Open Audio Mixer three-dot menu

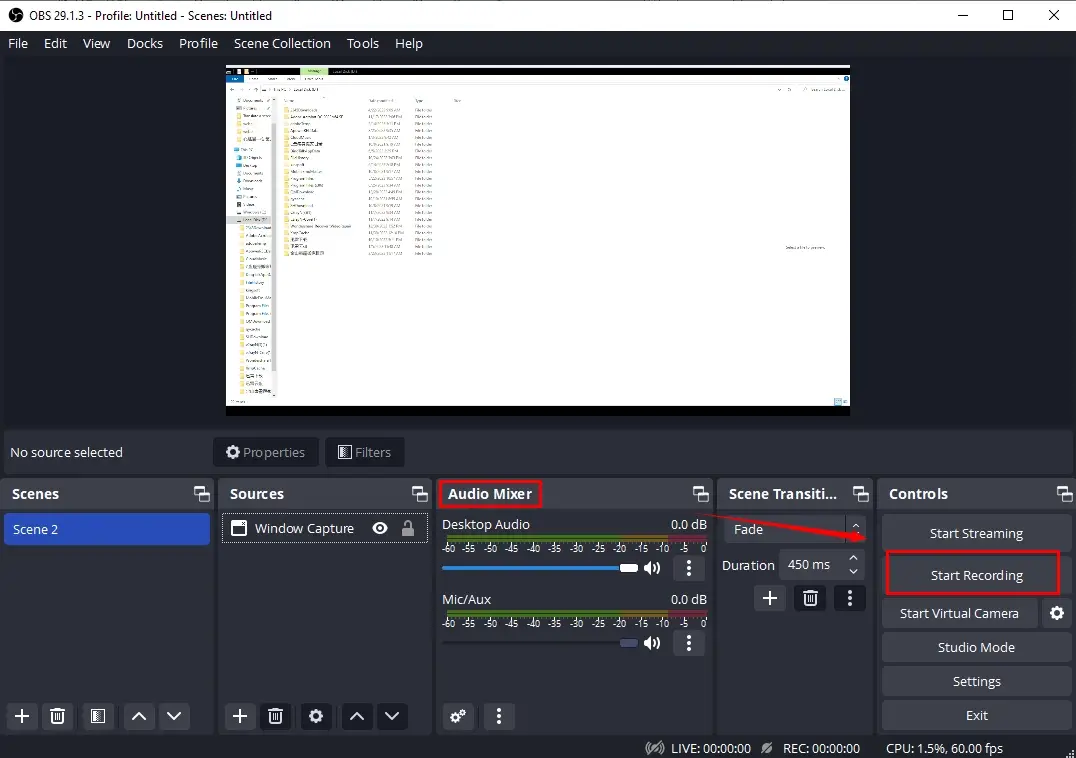click(498, 716)
